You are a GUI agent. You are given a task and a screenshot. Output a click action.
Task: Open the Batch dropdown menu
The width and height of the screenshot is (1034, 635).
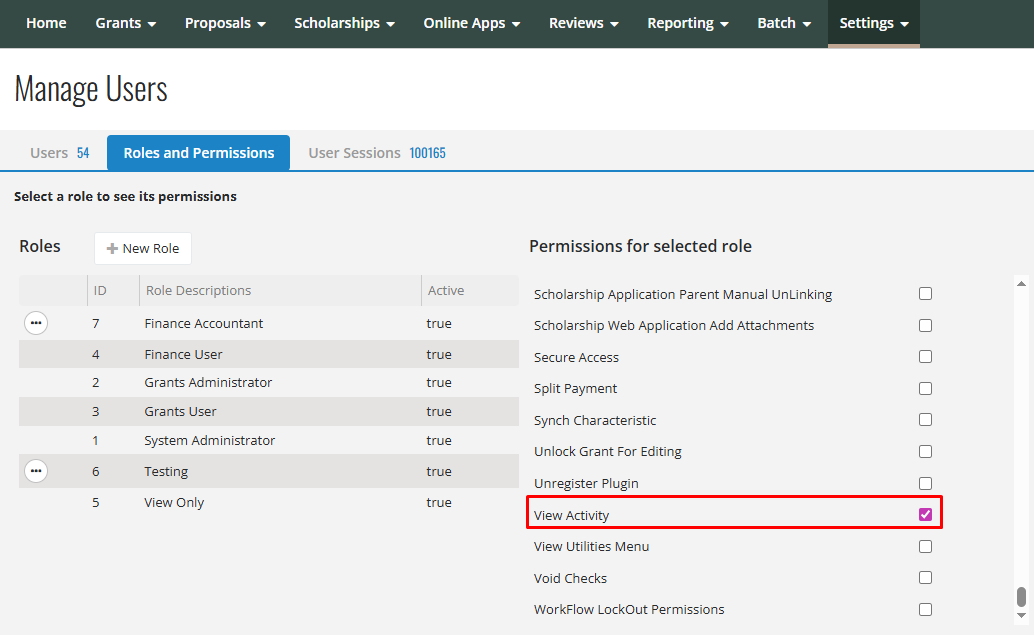pos(784,23)
